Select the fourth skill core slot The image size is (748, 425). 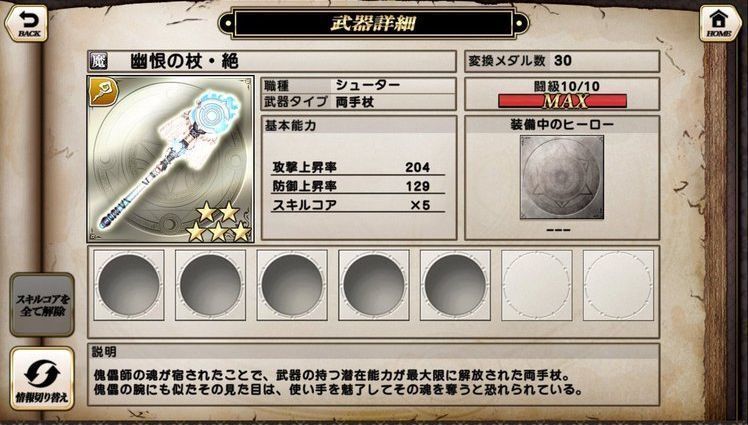[x=374, y=285]
